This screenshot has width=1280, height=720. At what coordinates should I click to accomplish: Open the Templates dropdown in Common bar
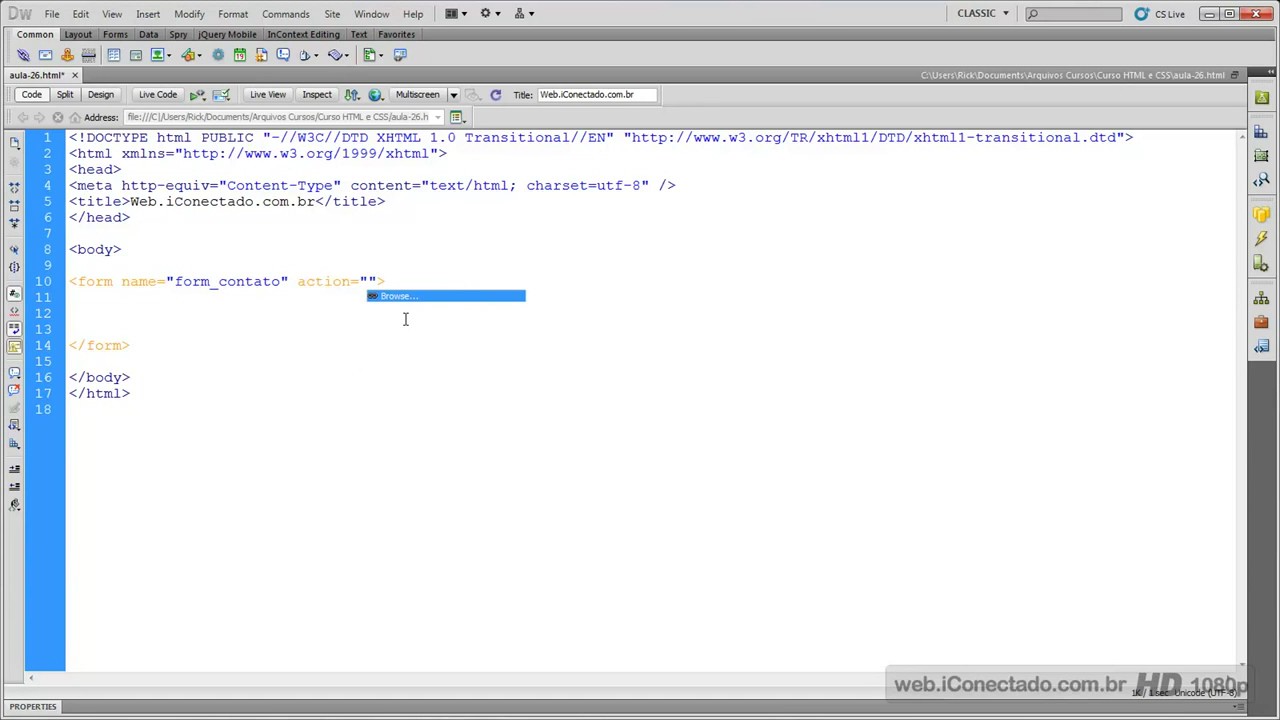click(x=374, y=55)
